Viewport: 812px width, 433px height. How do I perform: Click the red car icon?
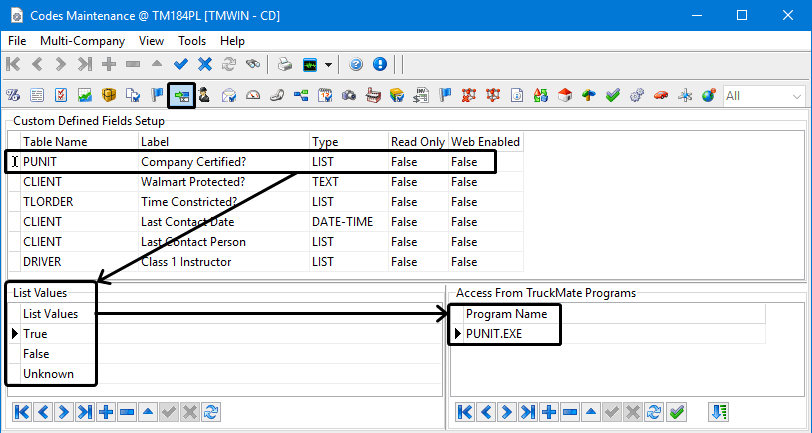[x=660, y=96]
